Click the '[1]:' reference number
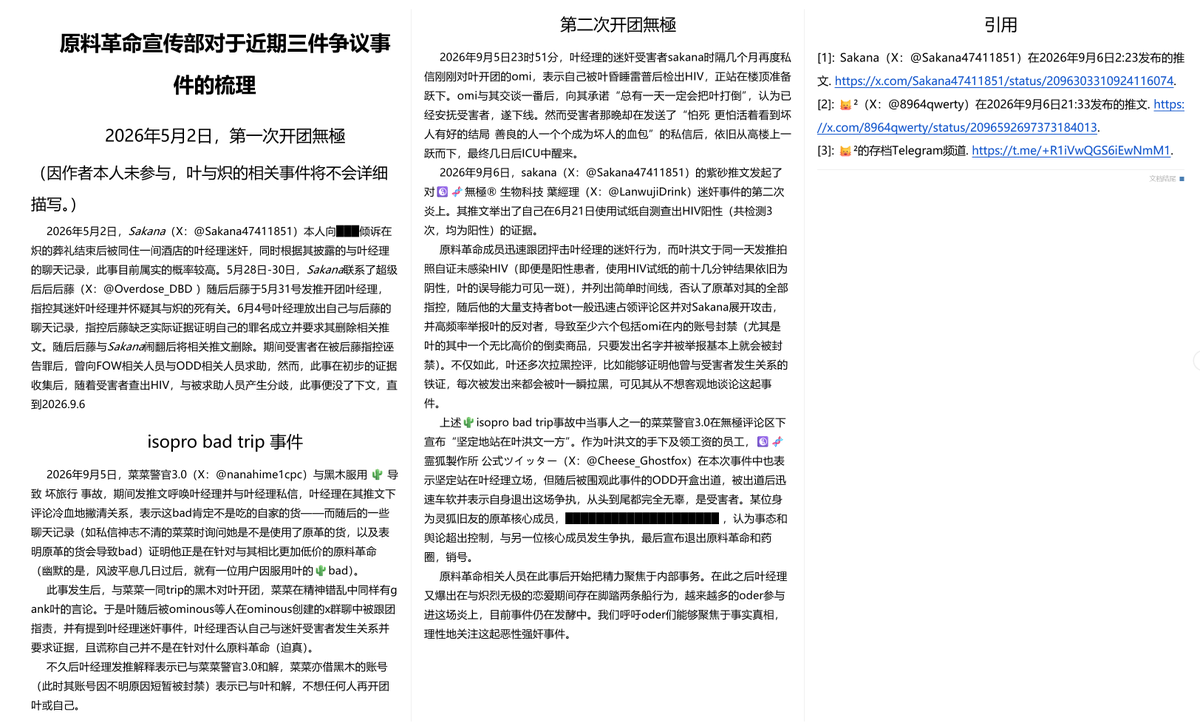 (826, 58)
